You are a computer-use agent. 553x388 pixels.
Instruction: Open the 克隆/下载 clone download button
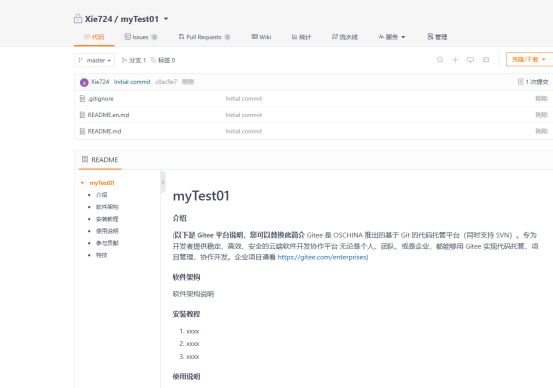pyautogui.click(x=529, y=59)
